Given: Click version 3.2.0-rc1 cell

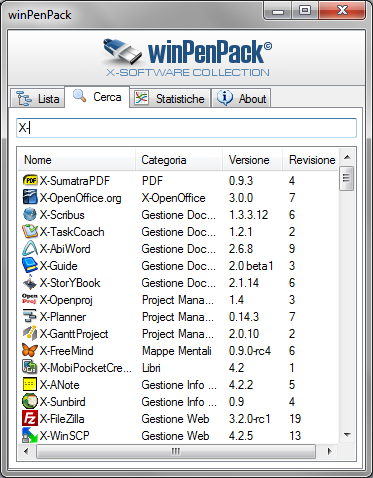Looking at the screenshot, I should click(250, 419).
